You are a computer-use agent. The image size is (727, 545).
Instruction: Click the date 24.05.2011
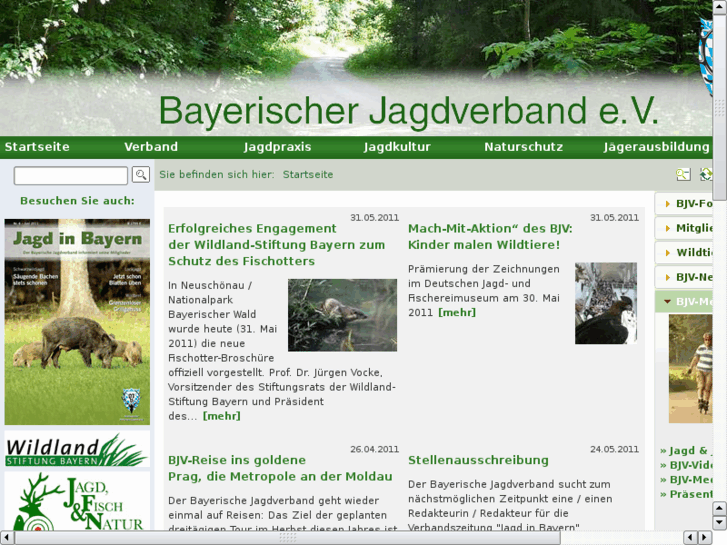pyautogui.click(x=614, y=449)
